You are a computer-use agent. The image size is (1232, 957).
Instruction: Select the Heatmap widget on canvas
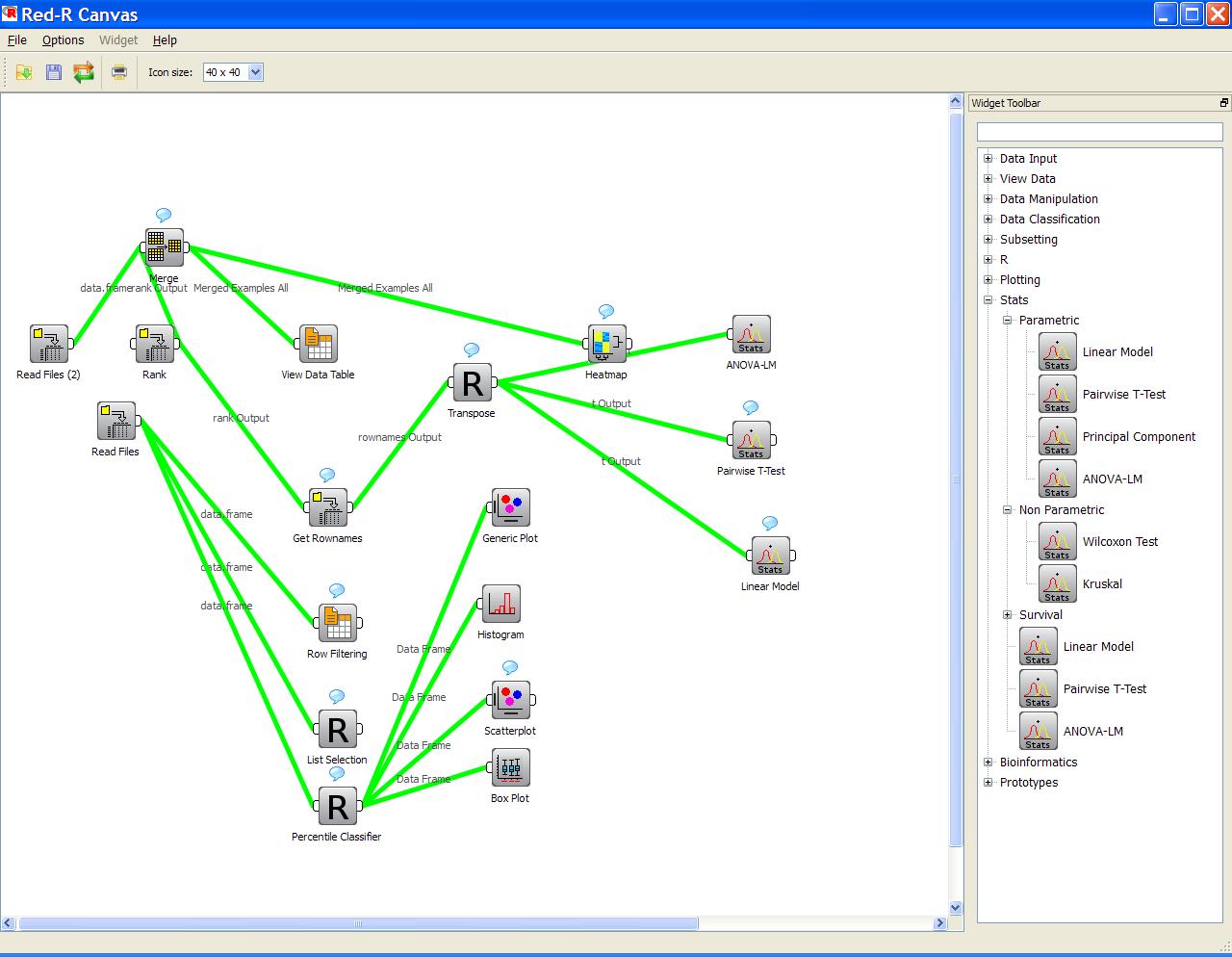pyautogui.click(x=606, y=344)
